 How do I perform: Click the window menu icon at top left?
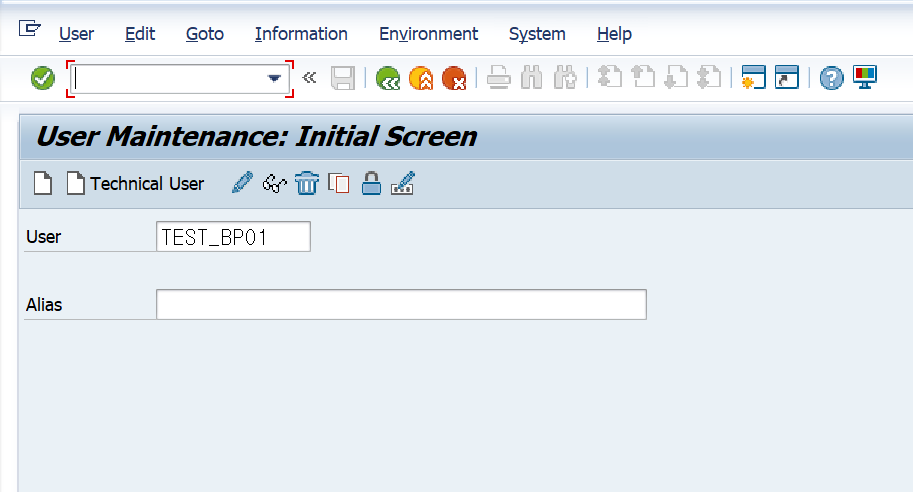point(29,28)
